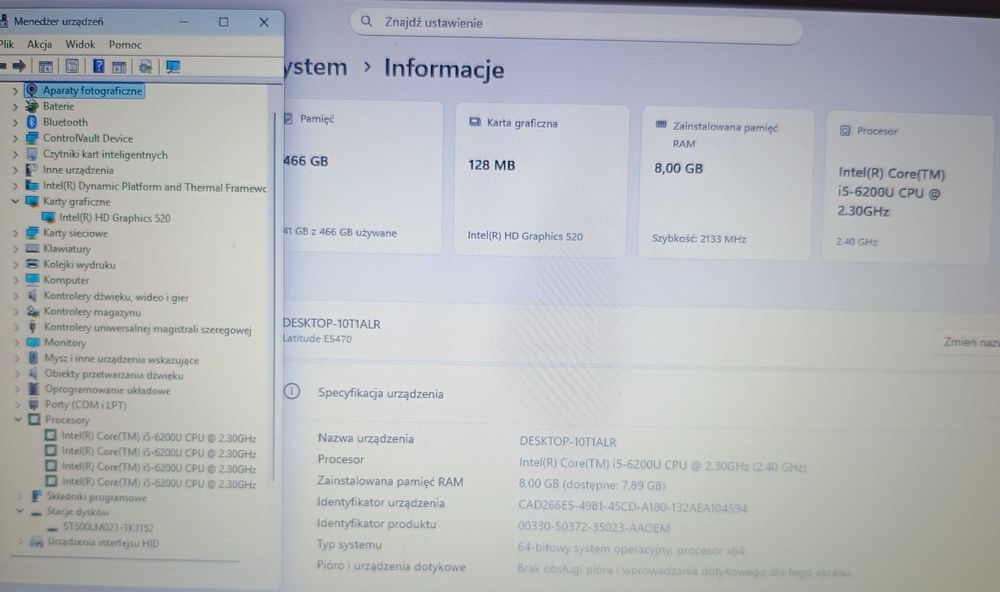
Task: Click the Zainstalowana pamięć RAM card icon
Action: click(661, 124)
